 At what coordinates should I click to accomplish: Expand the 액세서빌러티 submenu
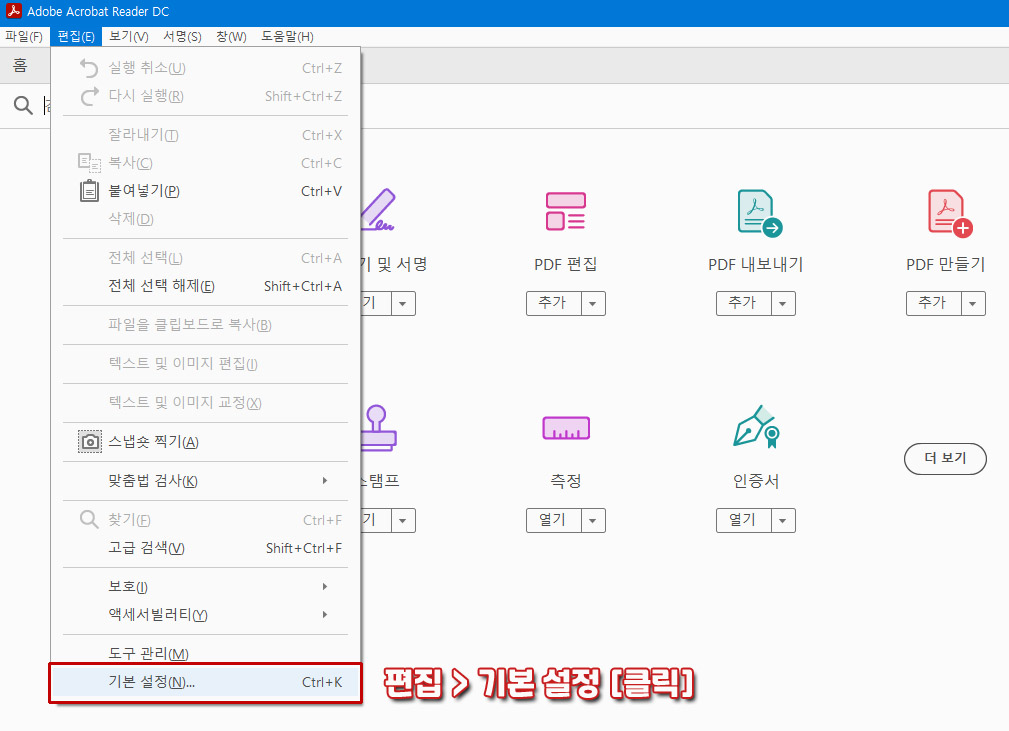(x=205, y=615)
